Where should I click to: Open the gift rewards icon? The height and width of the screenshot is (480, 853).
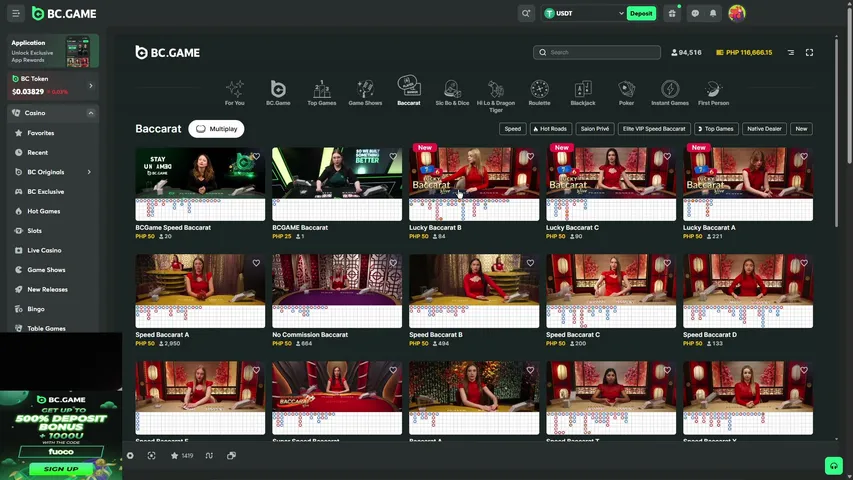[672, 14]
